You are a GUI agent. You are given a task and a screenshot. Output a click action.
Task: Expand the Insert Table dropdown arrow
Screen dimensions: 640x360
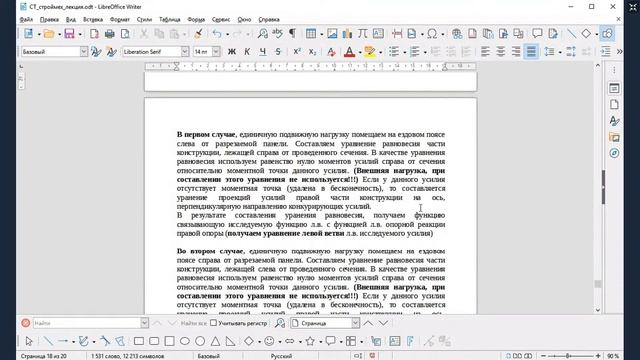[x=322, y=34]
